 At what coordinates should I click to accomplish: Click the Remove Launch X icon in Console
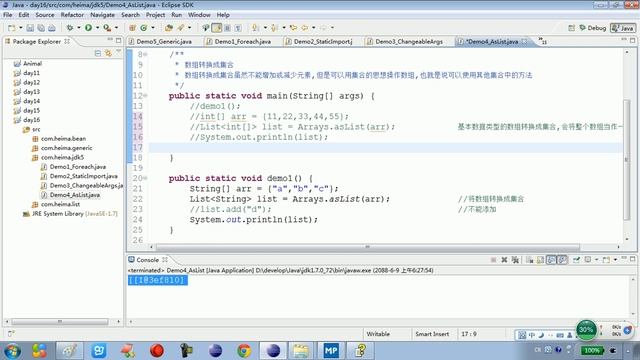coord(504,260)
